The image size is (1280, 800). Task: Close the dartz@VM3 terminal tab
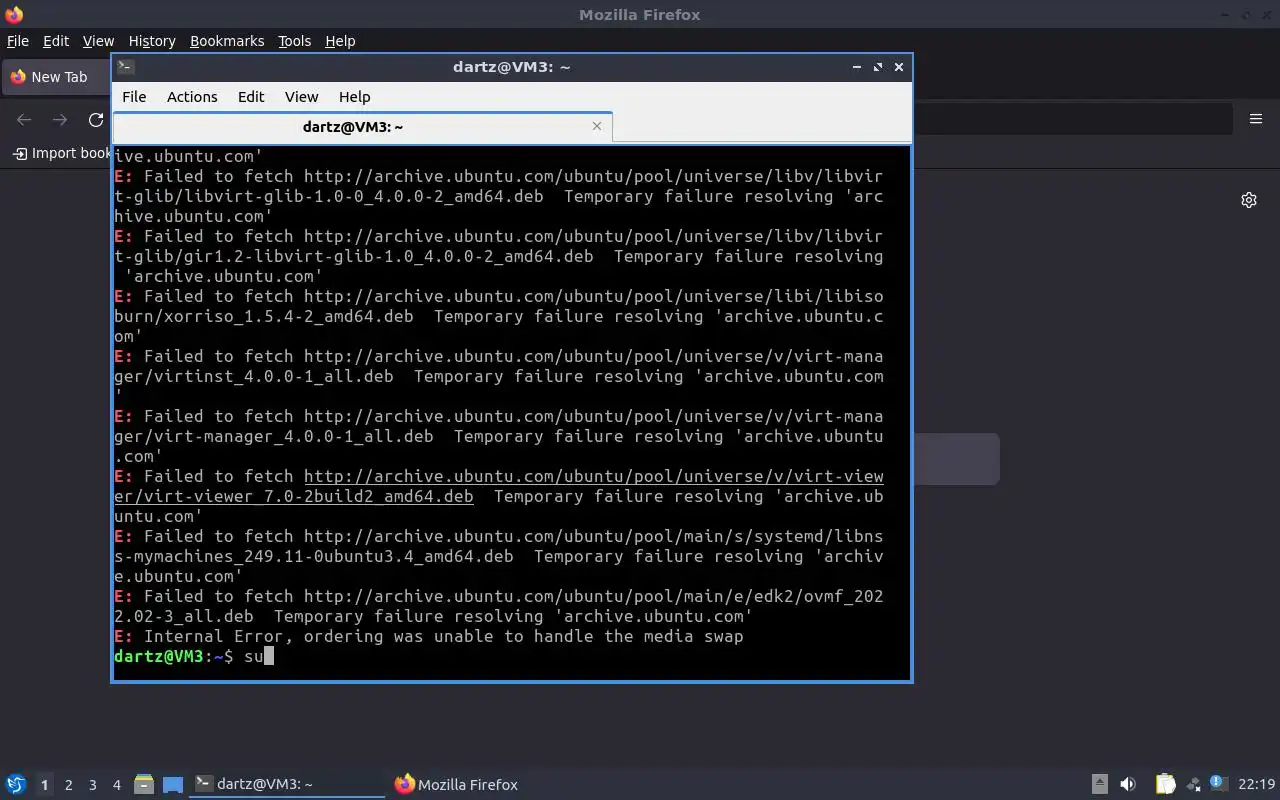[x=597, y=126]
